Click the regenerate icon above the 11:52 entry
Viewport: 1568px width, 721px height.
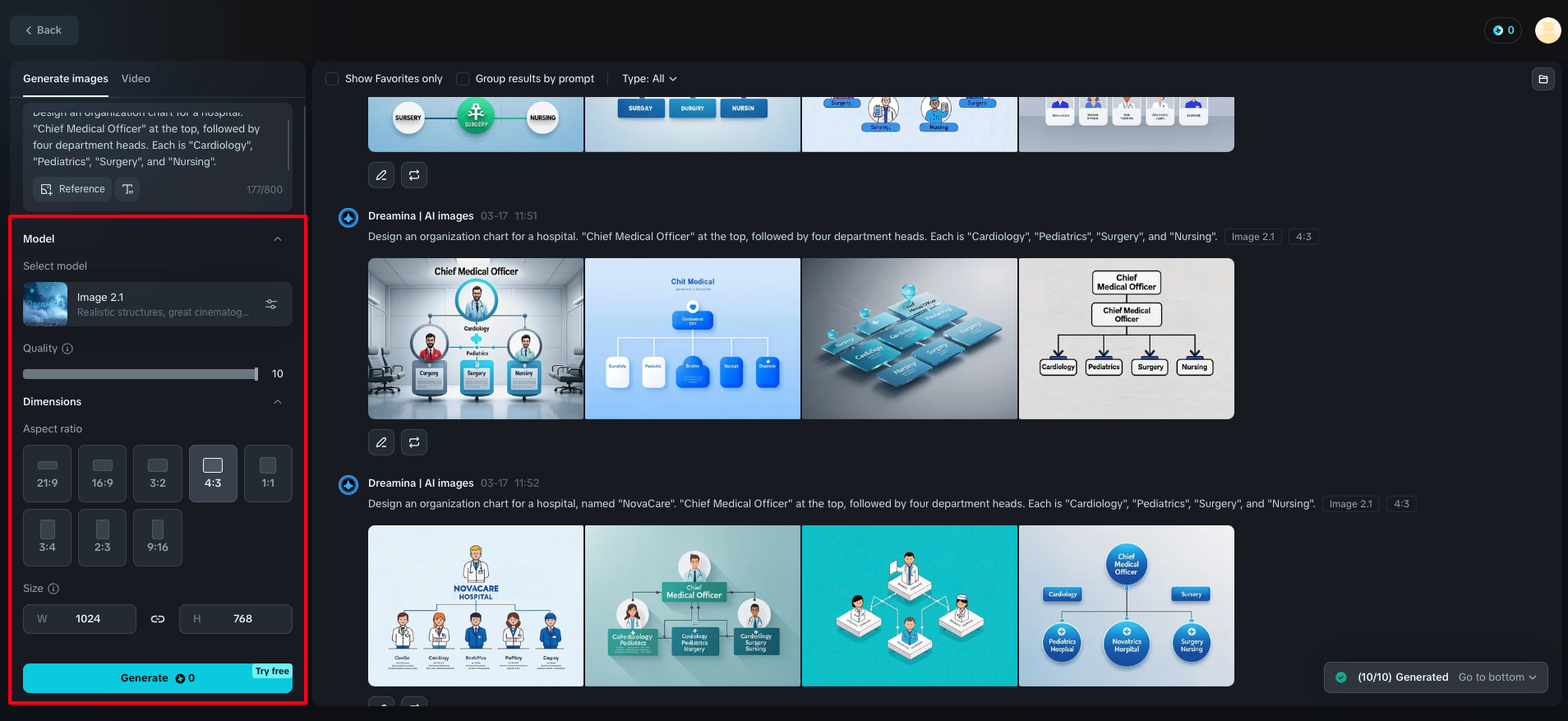[414, 442]
